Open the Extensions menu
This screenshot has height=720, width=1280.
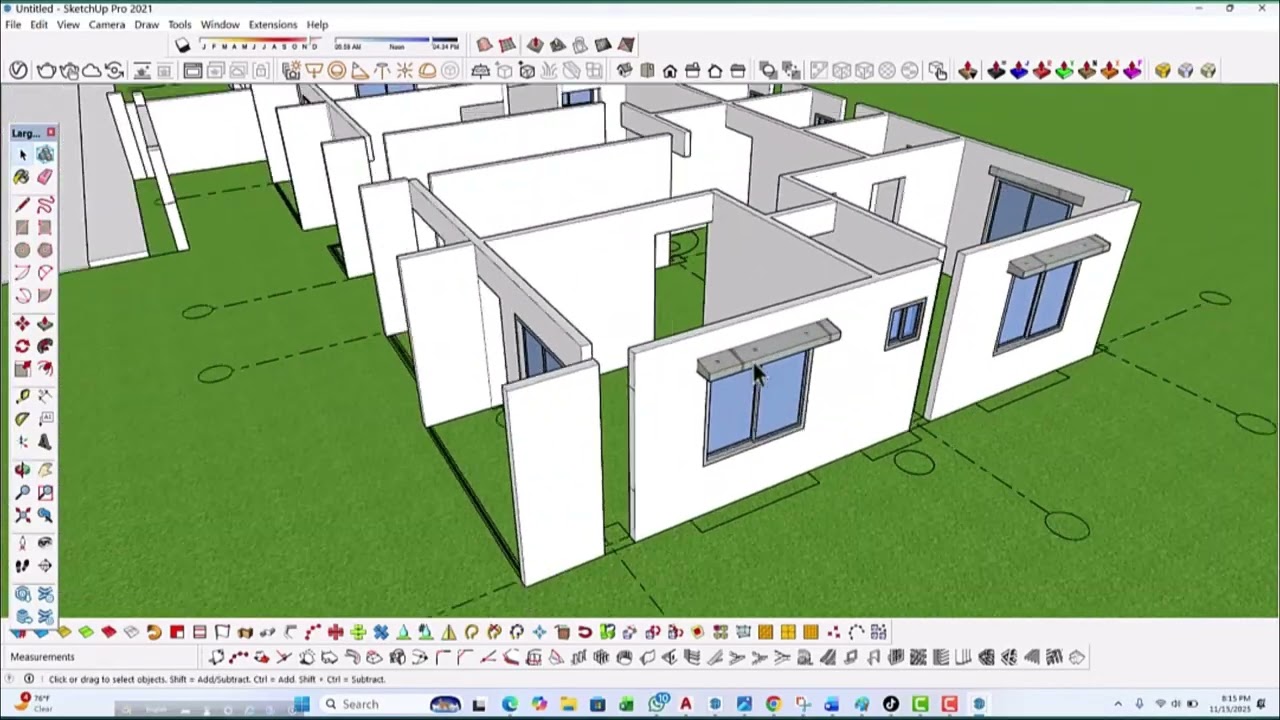point(273,25)
